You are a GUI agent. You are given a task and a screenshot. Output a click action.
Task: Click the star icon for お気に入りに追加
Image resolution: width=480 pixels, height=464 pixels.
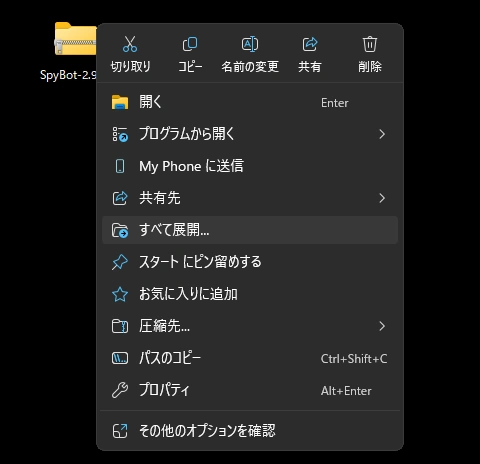point(120,294)
